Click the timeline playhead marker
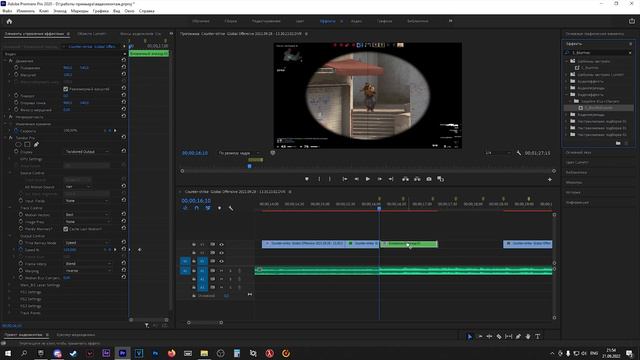Image resolution: width=640 pixels, height=360 pixels. click(379, 209)
